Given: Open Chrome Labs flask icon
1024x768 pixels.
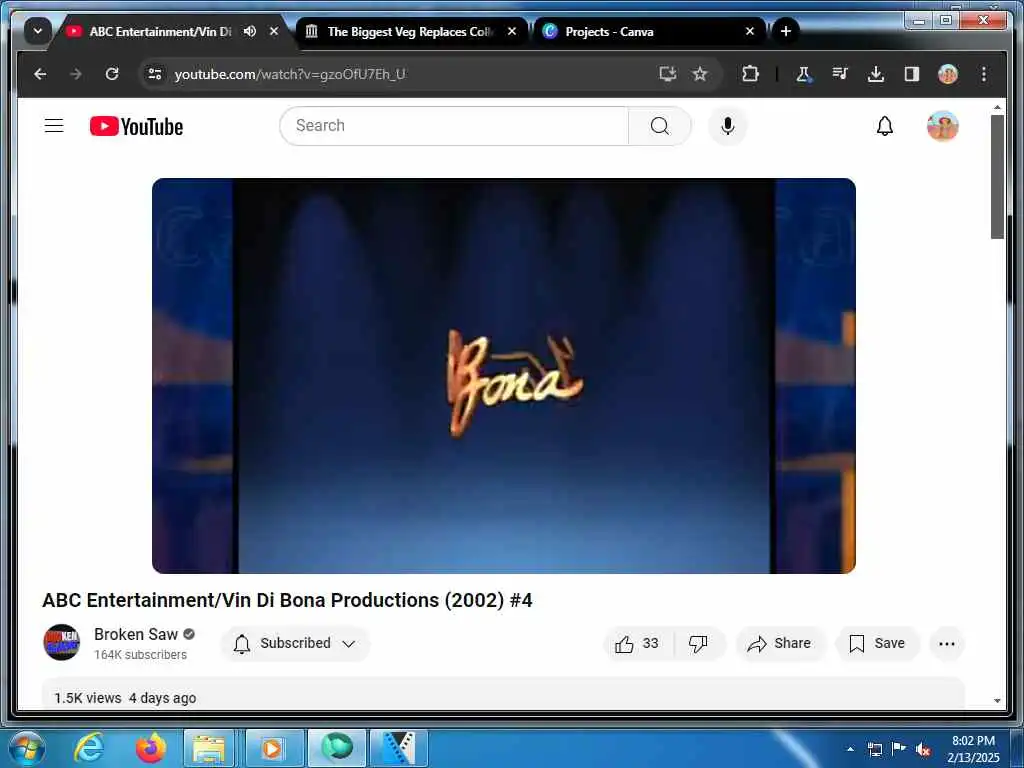Looking at the screenshot, I should tap(804, 74).
